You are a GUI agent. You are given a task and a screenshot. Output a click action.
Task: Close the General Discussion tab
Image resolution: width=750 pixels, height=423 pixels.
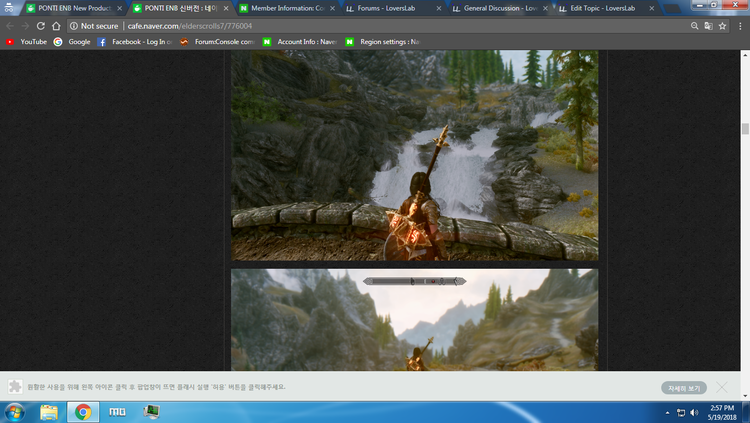(x=545, y=8)
